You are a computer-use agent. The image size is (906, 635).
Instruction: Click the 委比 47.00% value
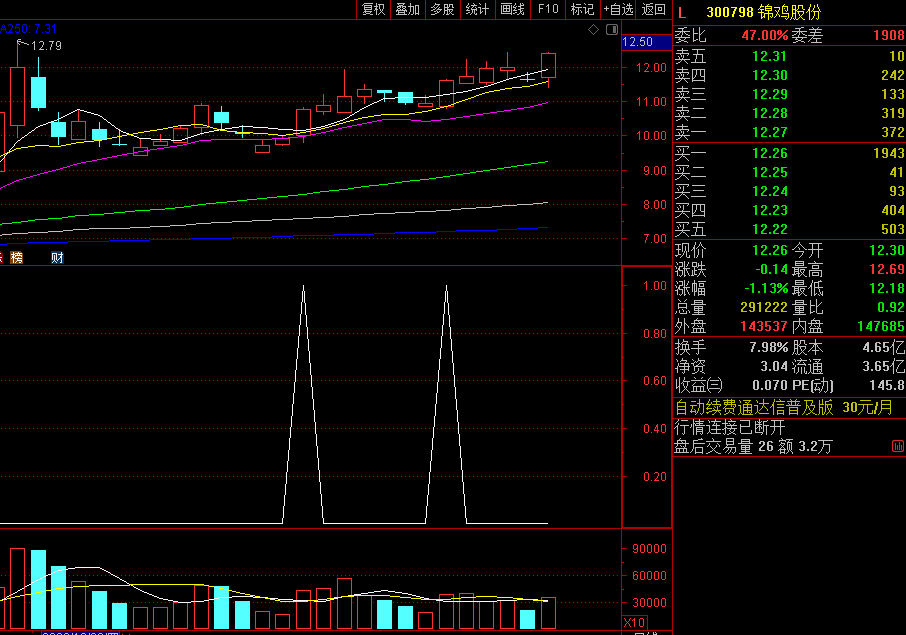(764, 35)
